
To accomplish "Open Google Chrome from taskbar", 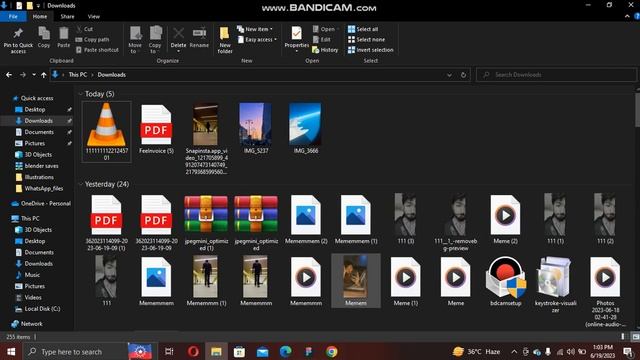I will [x=331, y=351].
